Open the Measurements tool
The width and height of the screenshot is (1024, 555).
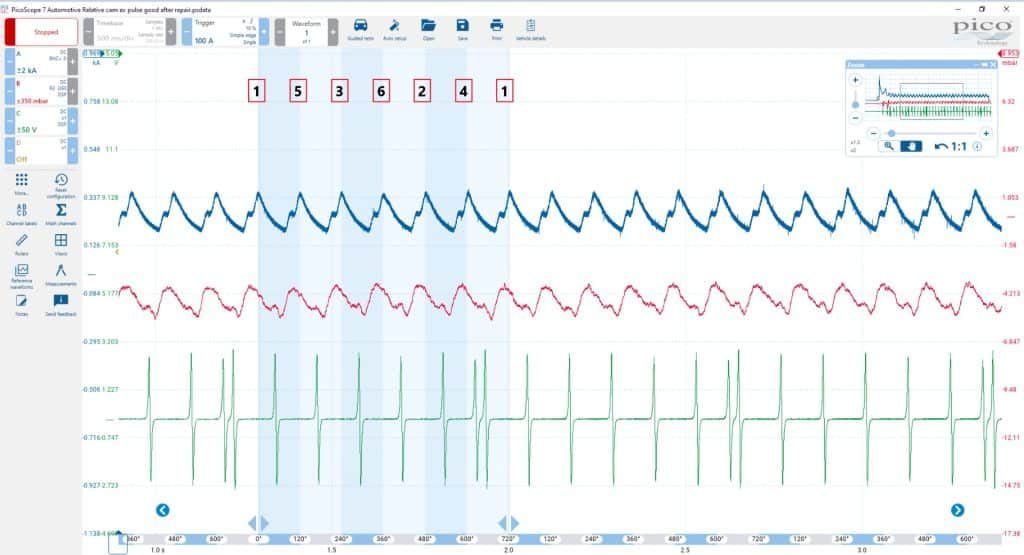(61, 275)
